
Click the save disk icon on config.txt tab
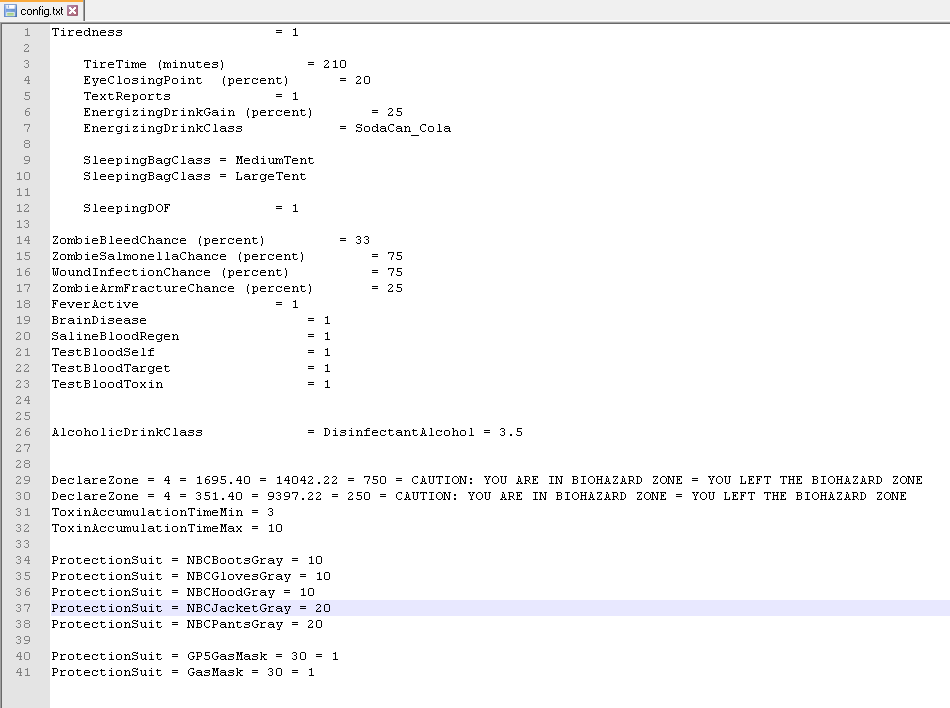pos(10,11)
